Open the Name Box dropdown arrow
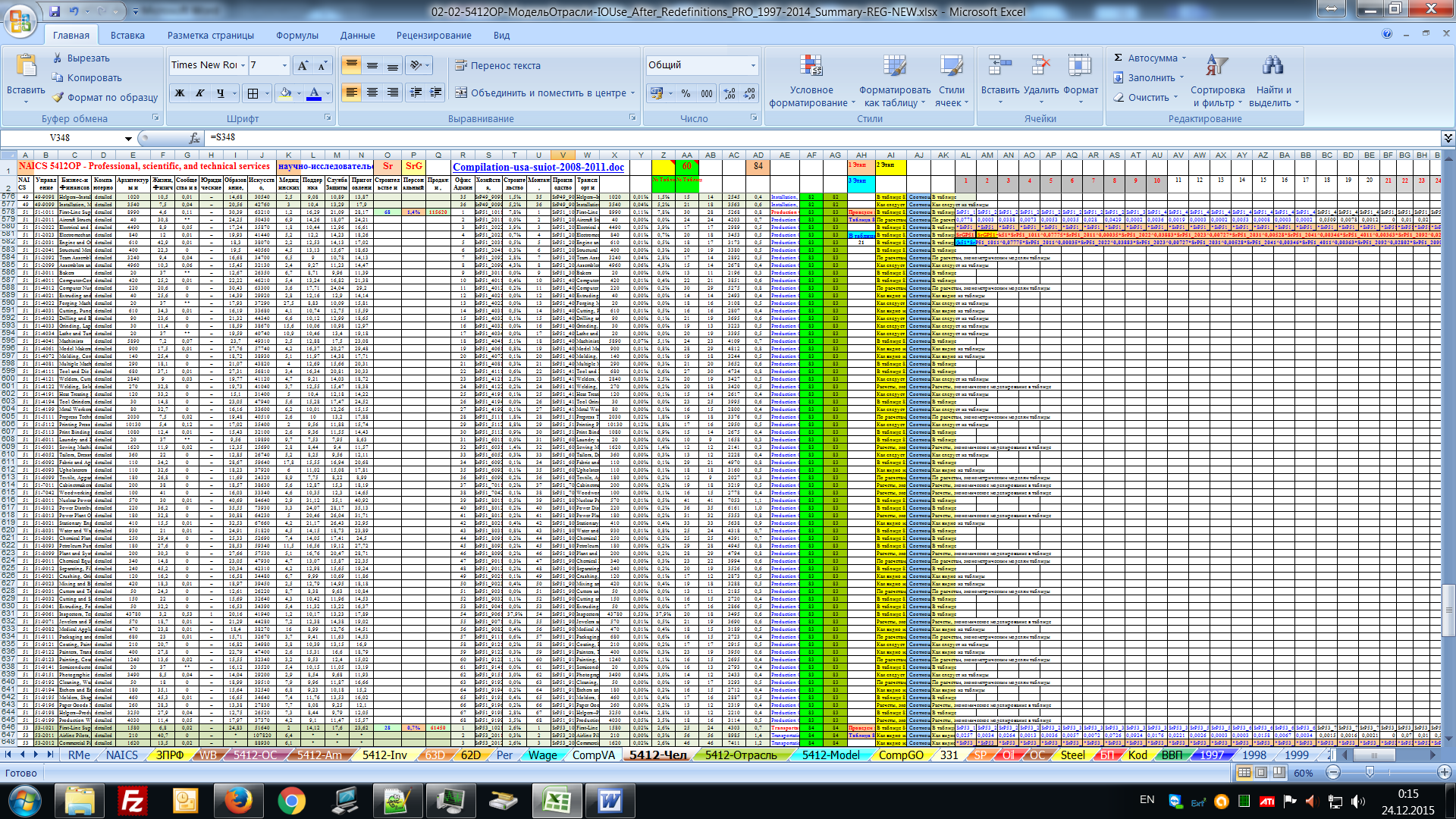Viewport: 1456px width, 819px height. pyautogui.click(x=128, y=138)
